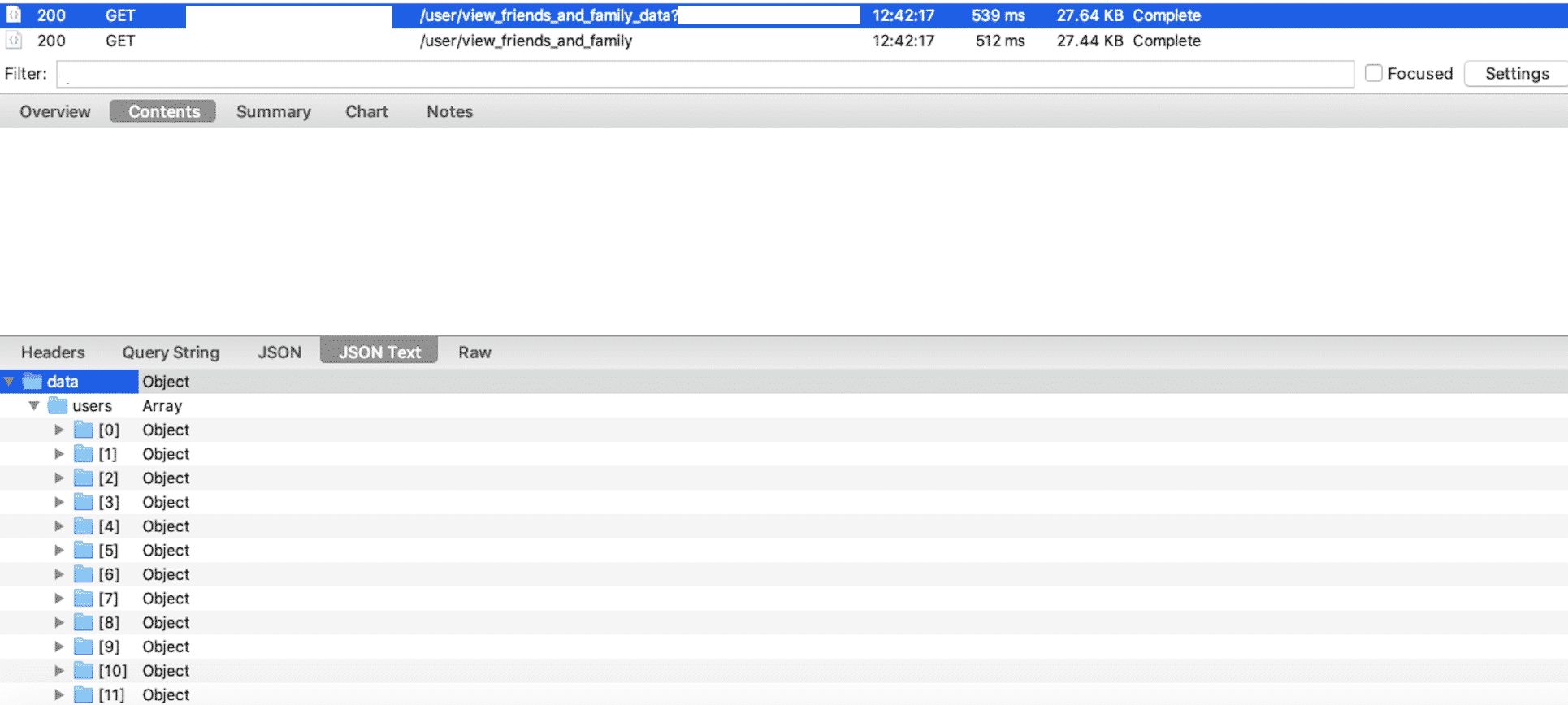
Task: Enable the Focused checkbox
Action: (1373, 73)
